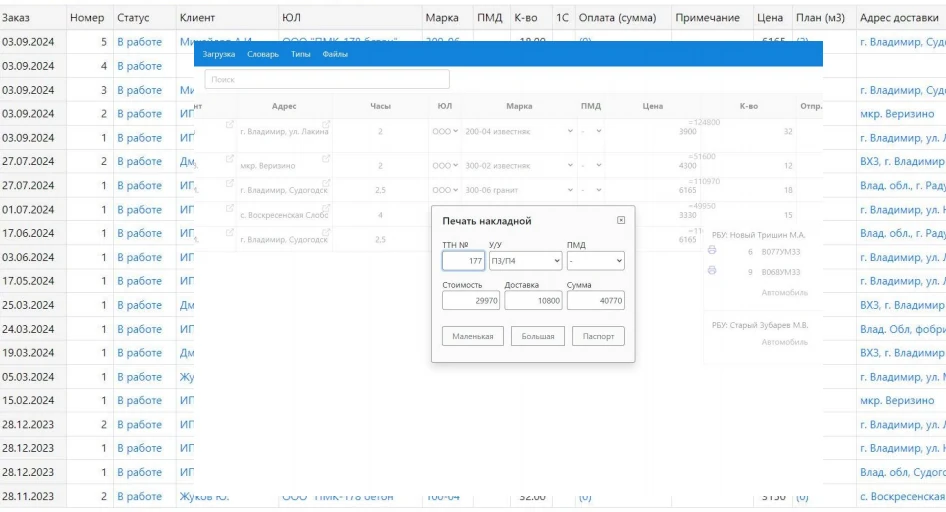Open the Словарь menu tab
This screenshot has width=946, height=512.
tap(263, 54)
